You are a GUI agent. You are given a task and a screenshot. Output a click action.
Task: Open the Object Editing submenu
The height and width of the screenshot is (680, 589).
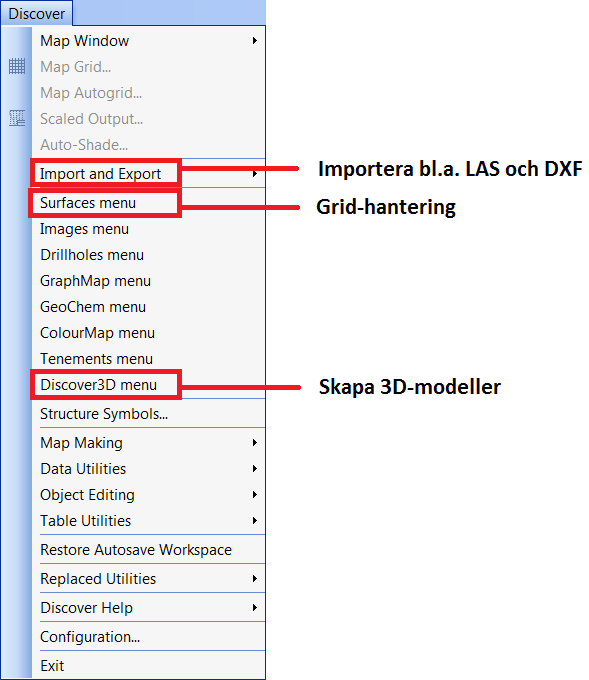click(x=148, y=495)
